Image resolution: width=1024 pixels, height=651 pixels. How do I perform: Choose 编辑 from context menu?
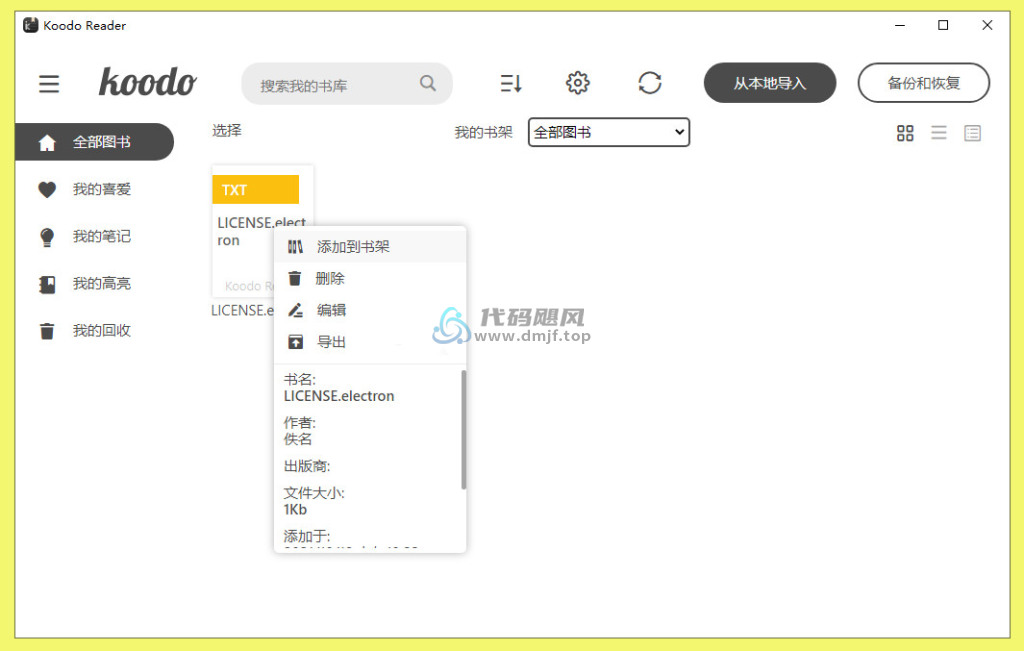pos(370,310)
